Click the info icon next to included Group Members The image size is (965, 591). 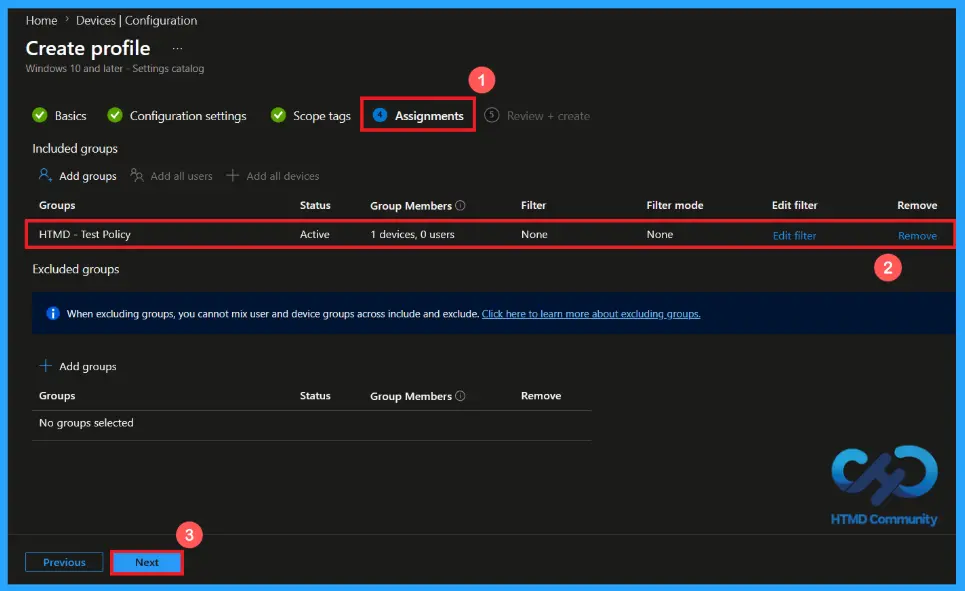click(460, 206)
